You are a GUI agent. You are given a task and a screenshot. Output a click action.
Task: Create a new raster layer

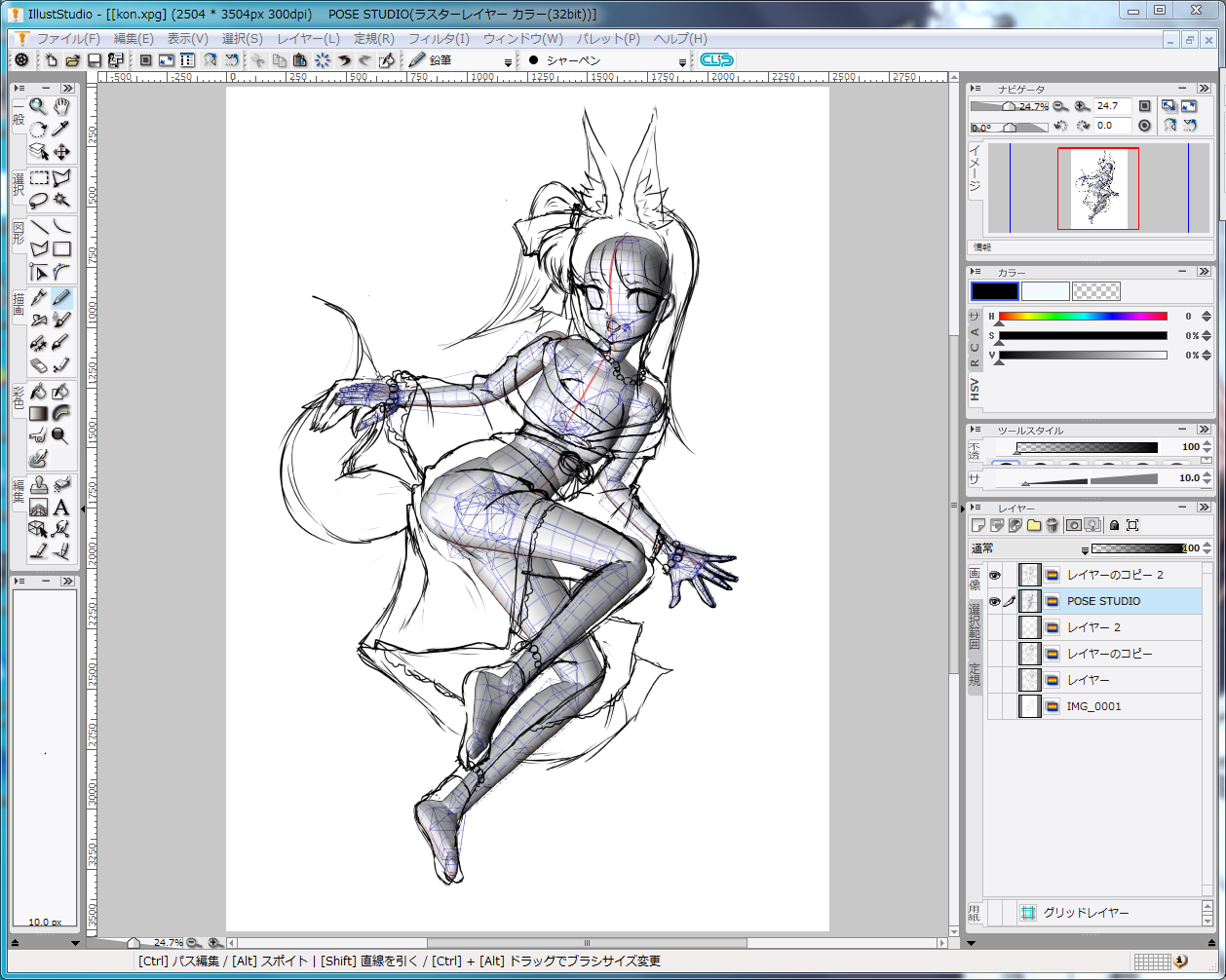[977, 525]
